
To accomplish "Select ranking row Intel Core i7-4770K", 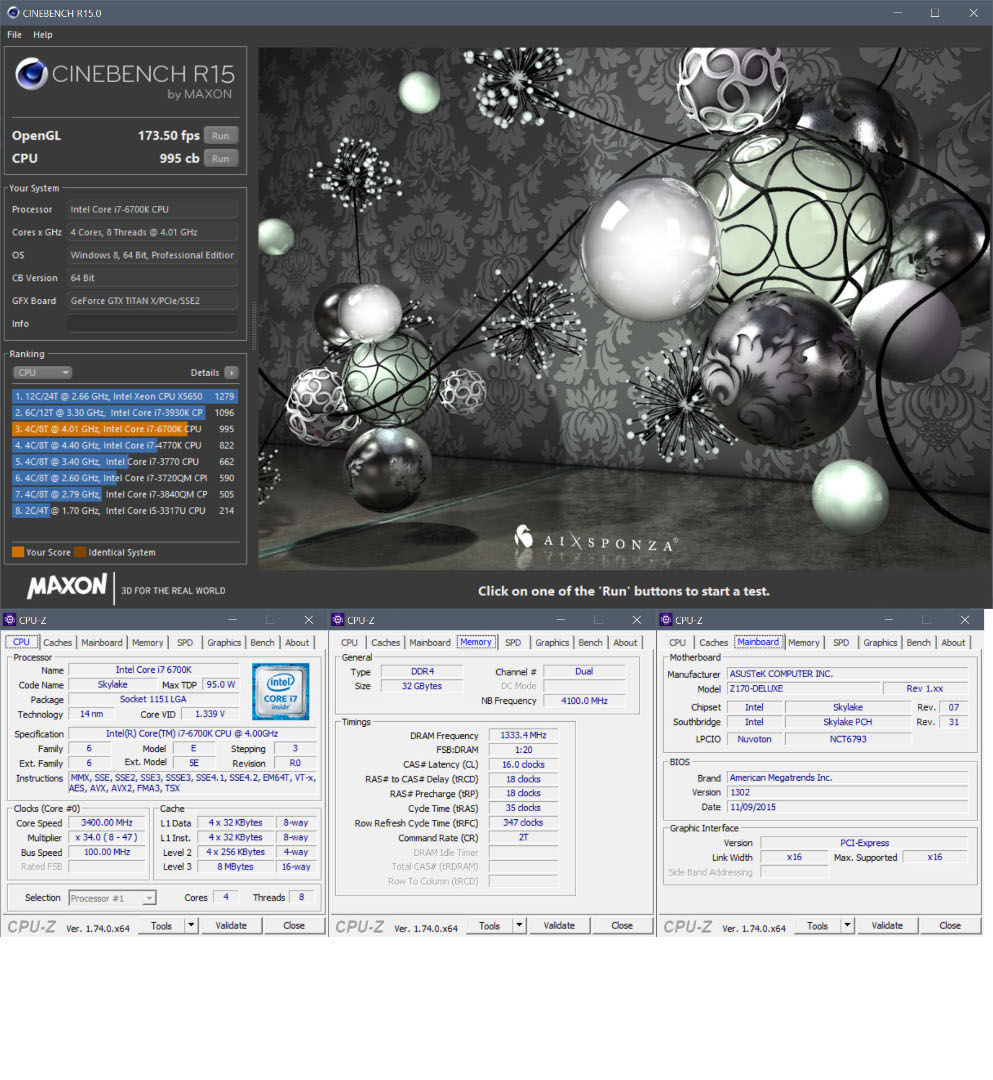I will click(125, 446).
